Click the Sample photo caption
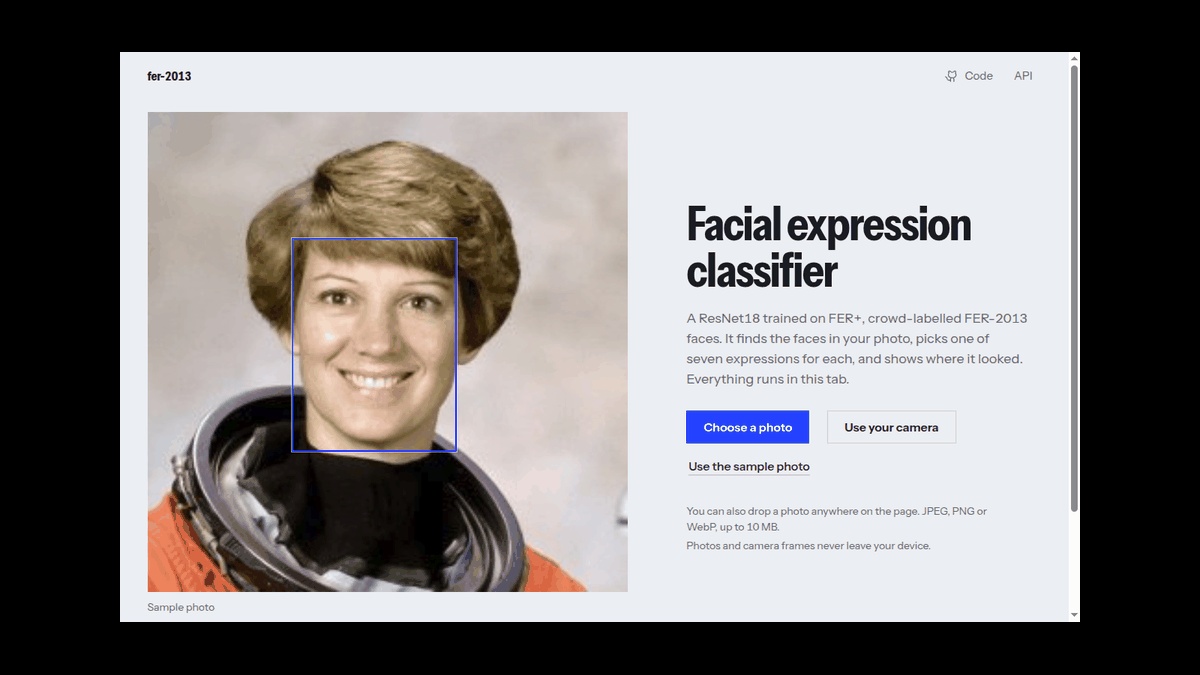 tap(181, 607)
